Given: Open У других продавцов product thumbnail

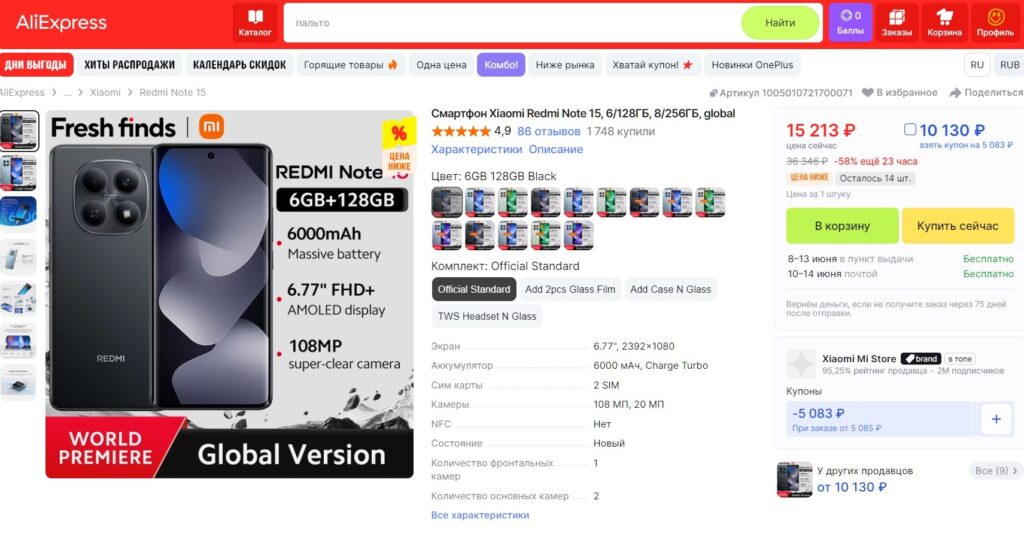Looking at the screenshot, I should tap(794, 480).
